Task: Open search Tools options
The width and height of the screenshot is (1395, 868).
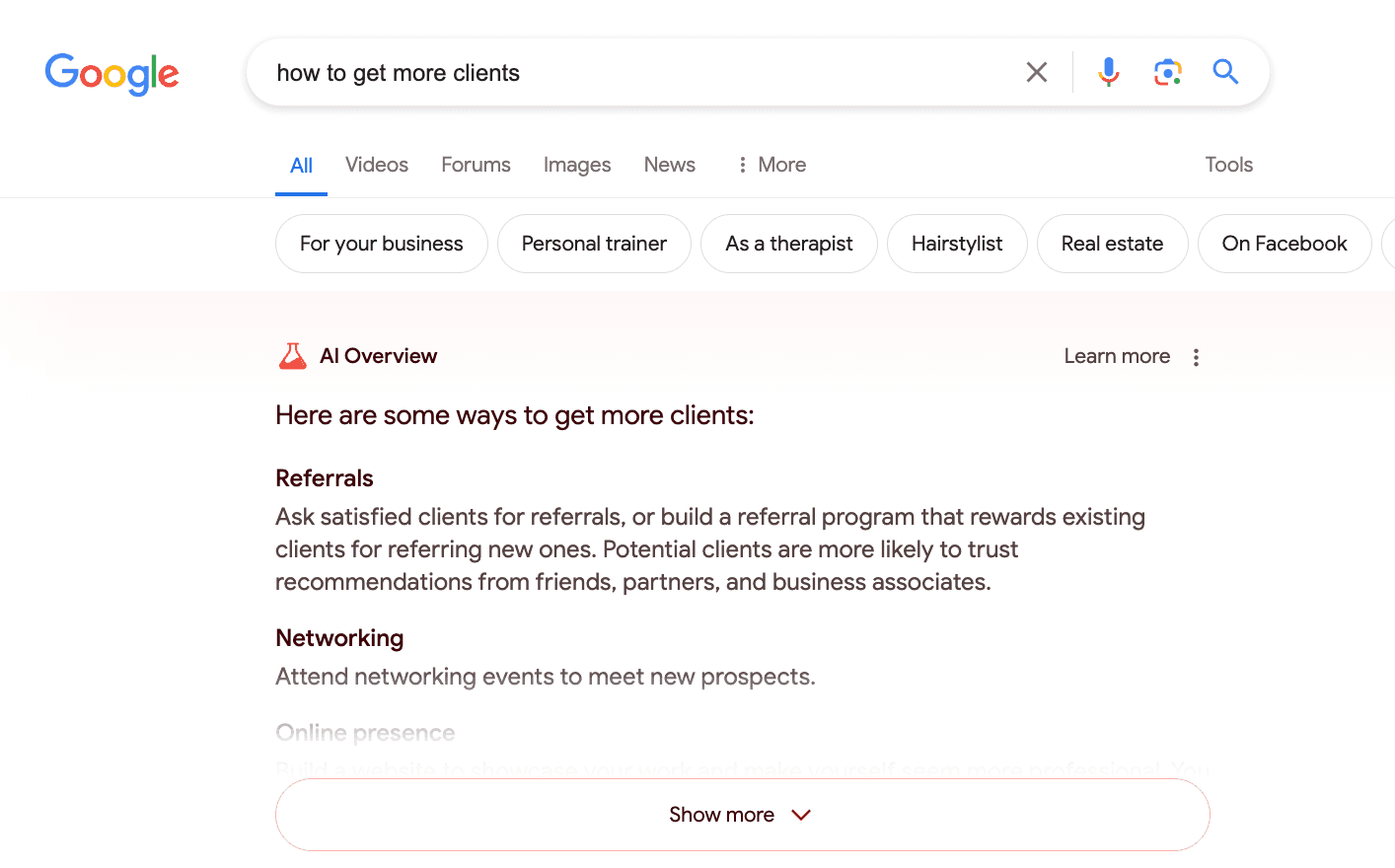Action: 1228,165
